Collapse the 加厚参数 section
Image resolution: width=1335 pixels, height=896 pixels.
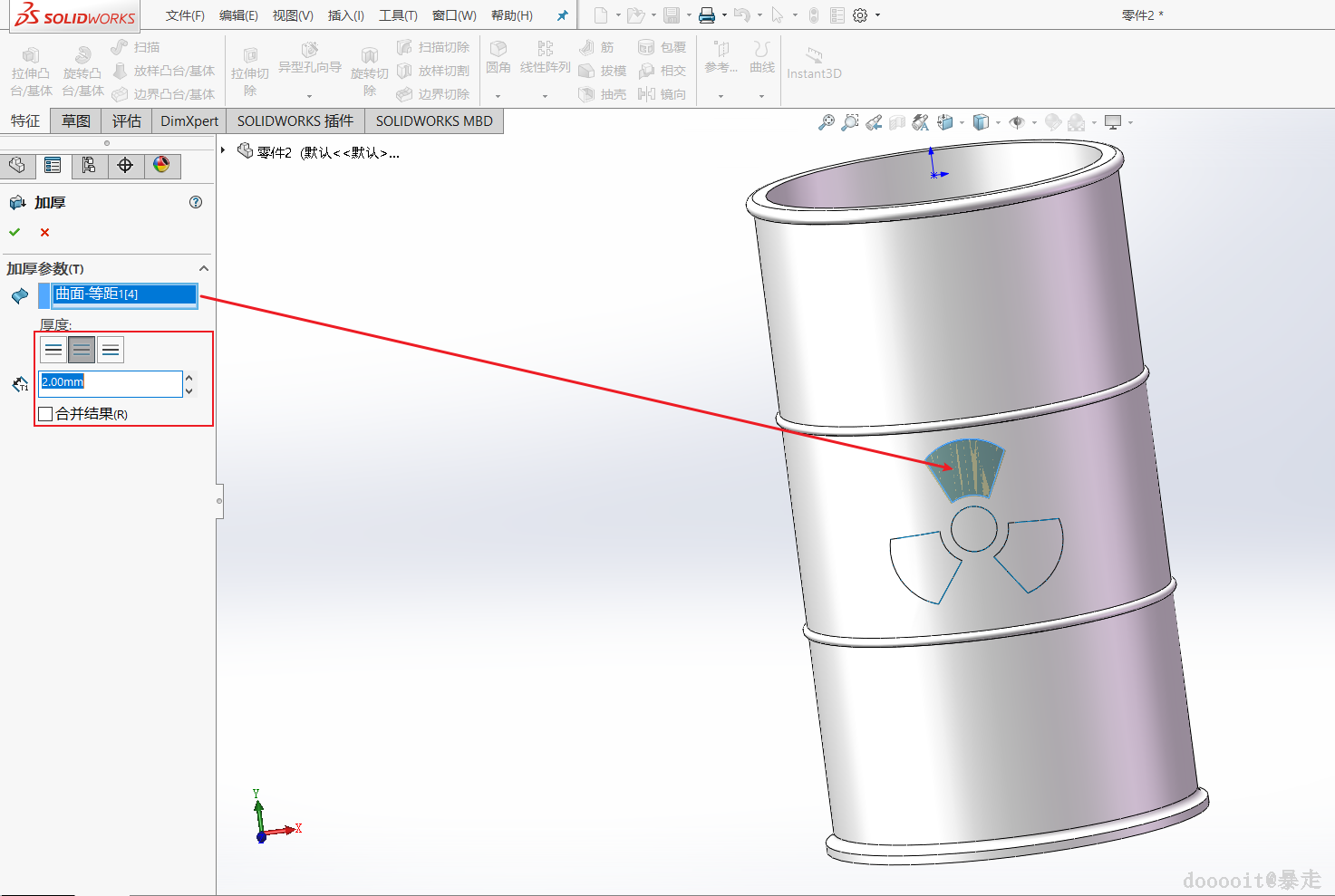click(204, 269)
